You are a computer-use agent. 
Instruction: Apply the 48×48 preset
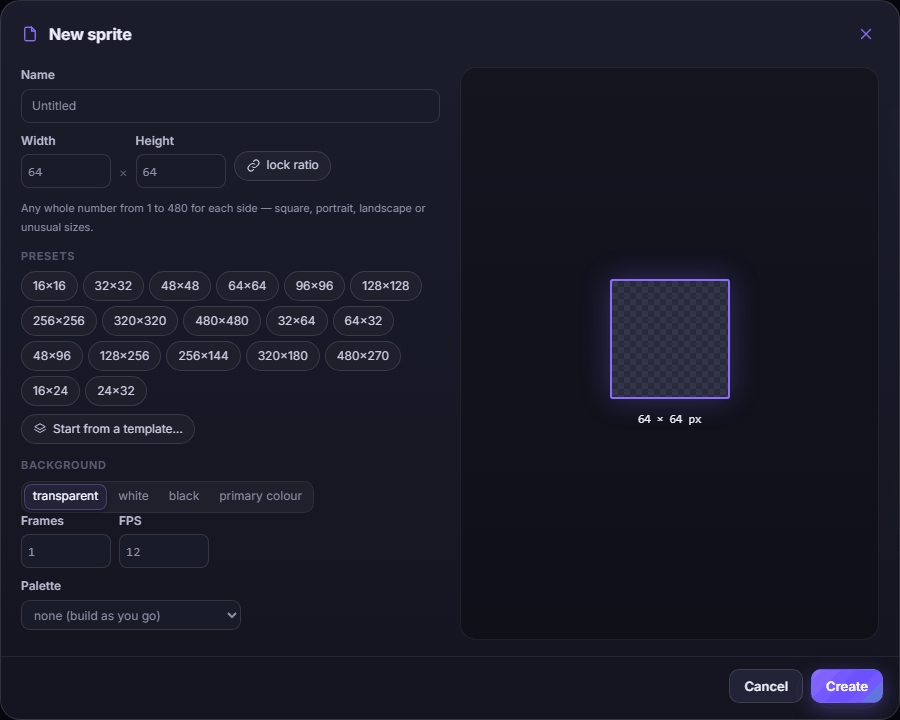tap(180, 286)
